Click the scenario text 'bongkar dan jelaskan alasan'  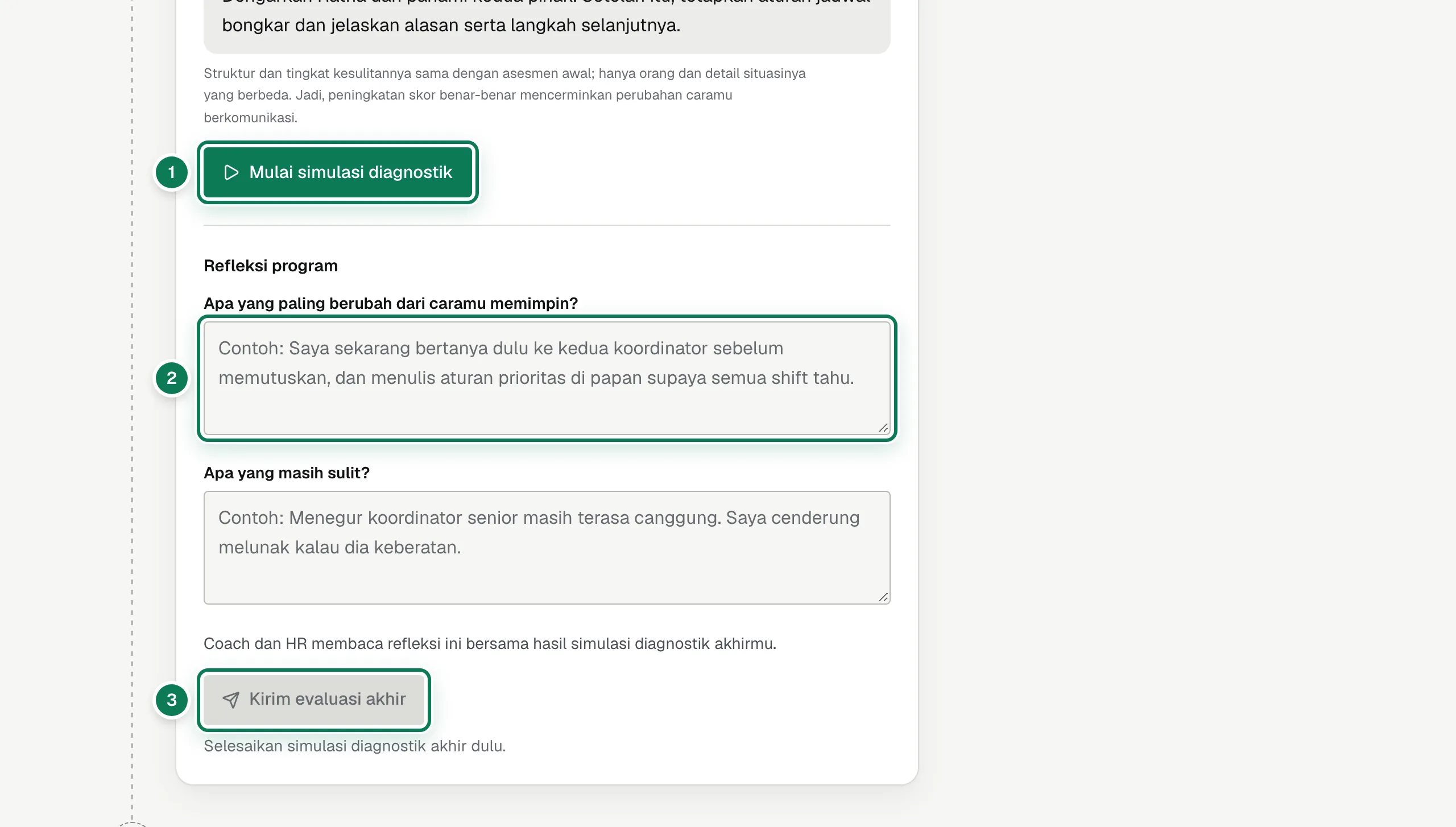point(451,26)
